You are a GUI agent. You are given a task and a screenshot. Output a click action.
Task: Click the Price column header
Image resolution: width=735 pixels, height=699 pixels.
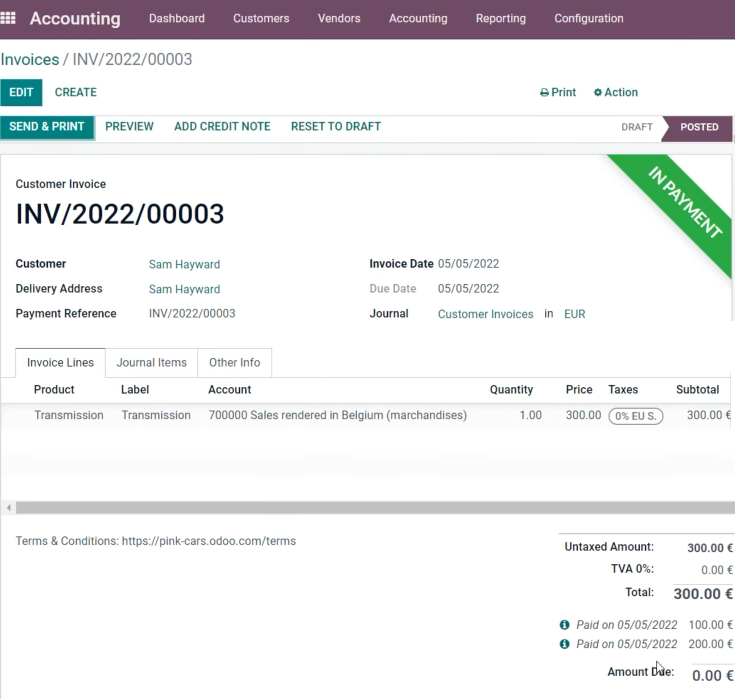[x=579, y=390]
